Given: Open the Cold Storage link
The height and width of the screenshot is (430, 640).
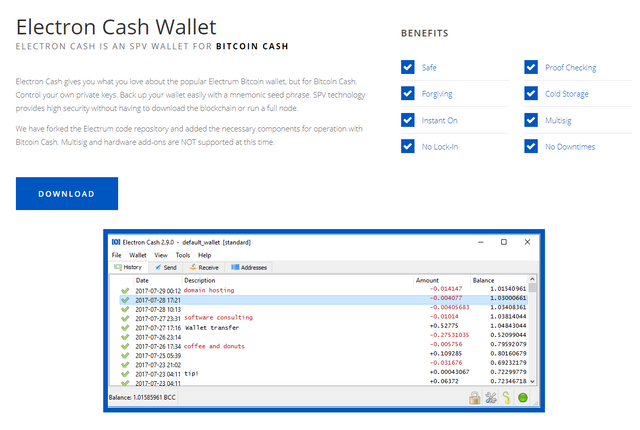Looking at the screenshot, I should [x=567, y=94].
